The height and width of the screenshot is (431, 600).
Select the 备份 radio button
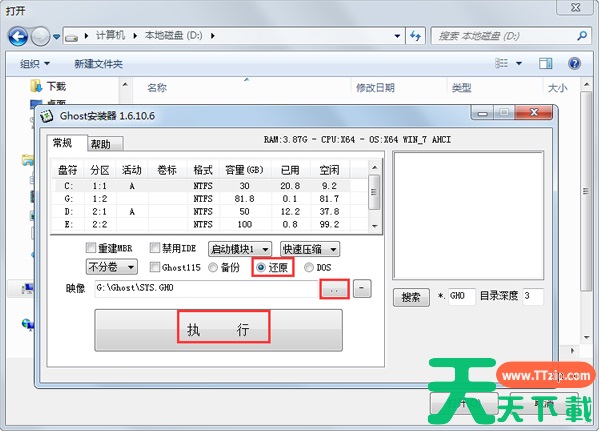pyautogui.click(x=213, y=268)
